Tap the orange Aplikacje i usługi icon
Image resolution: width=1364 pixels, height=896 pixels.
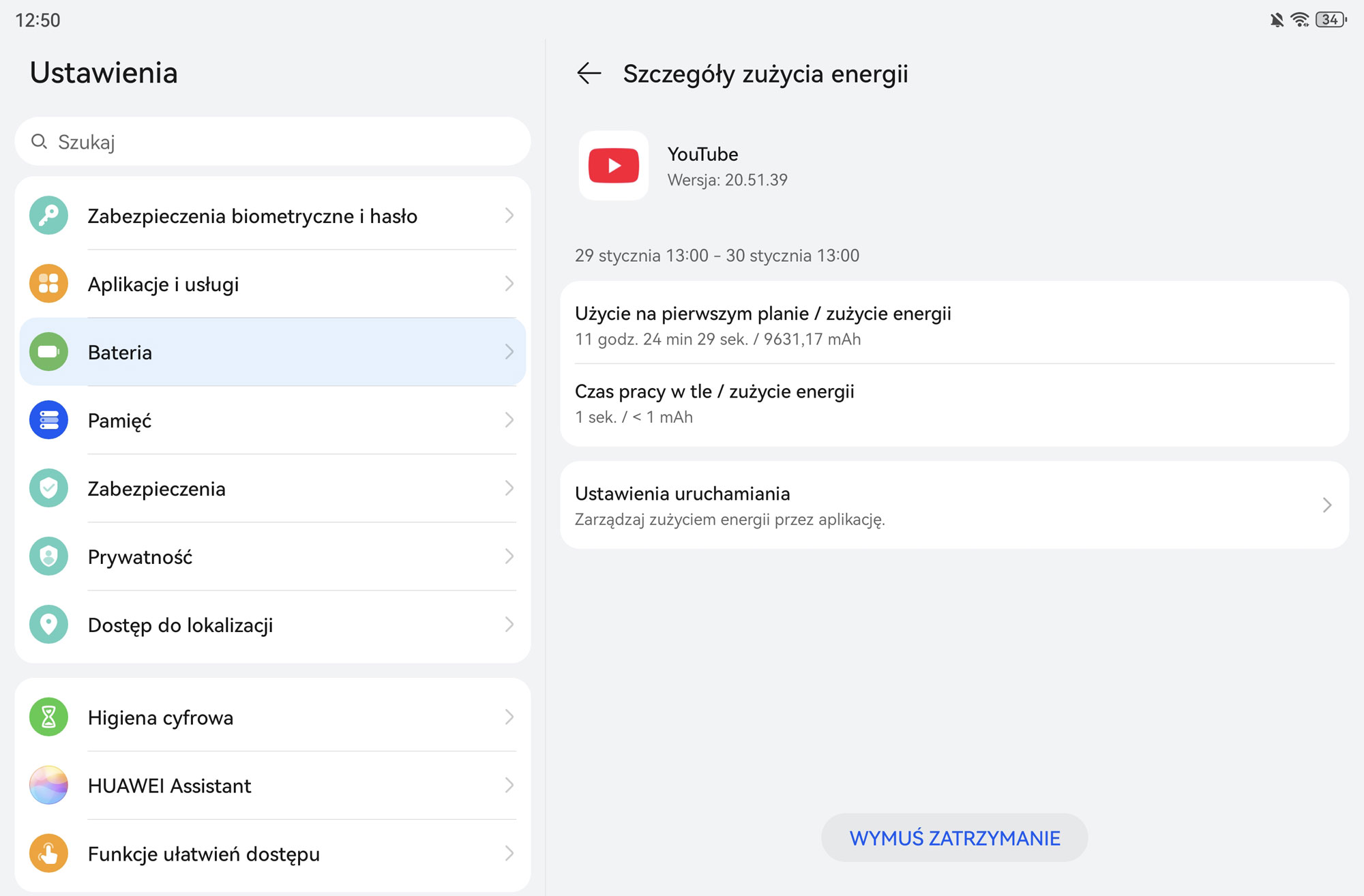[48, 284]
